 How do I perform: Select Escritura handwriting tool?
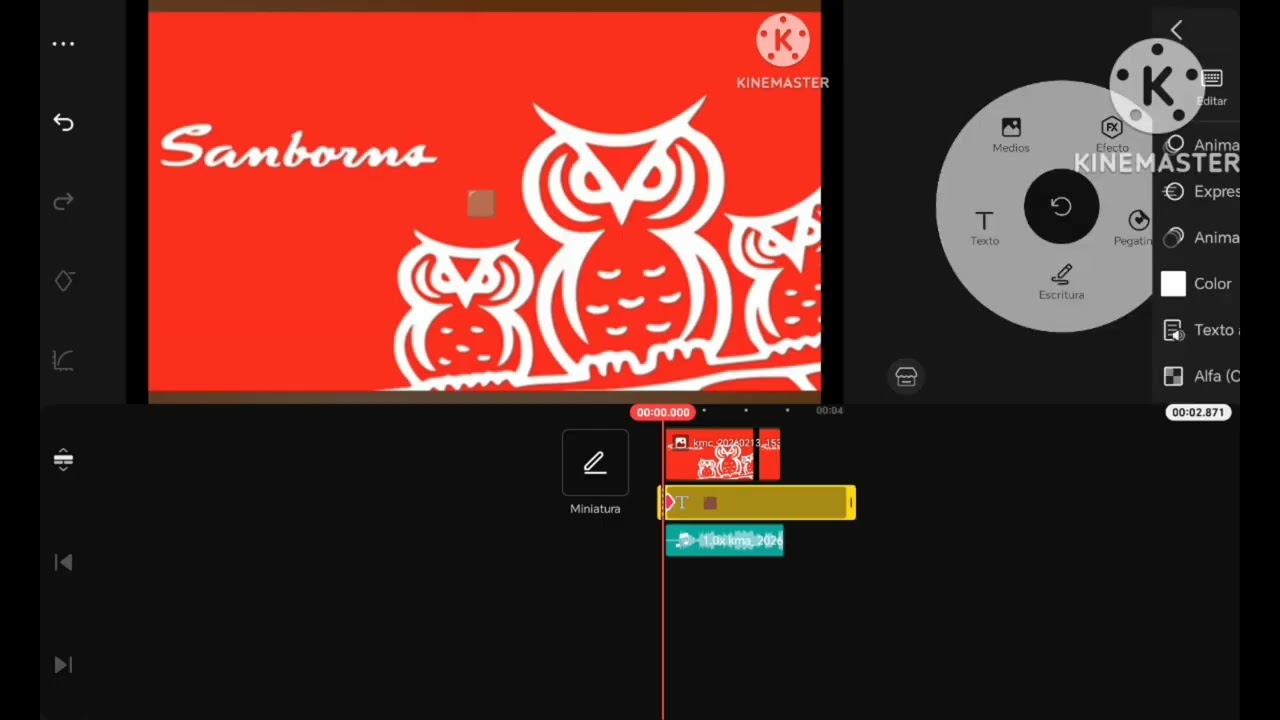click(x=1061, y=282)
